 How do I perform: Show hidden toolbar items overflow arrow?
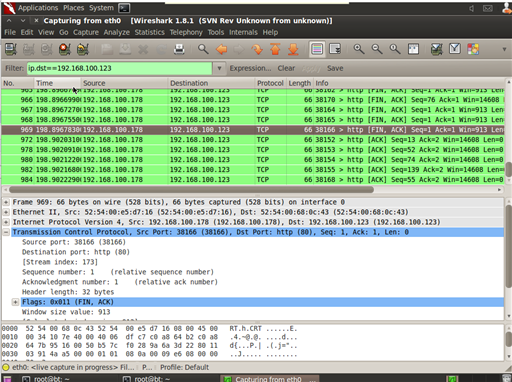504,49
